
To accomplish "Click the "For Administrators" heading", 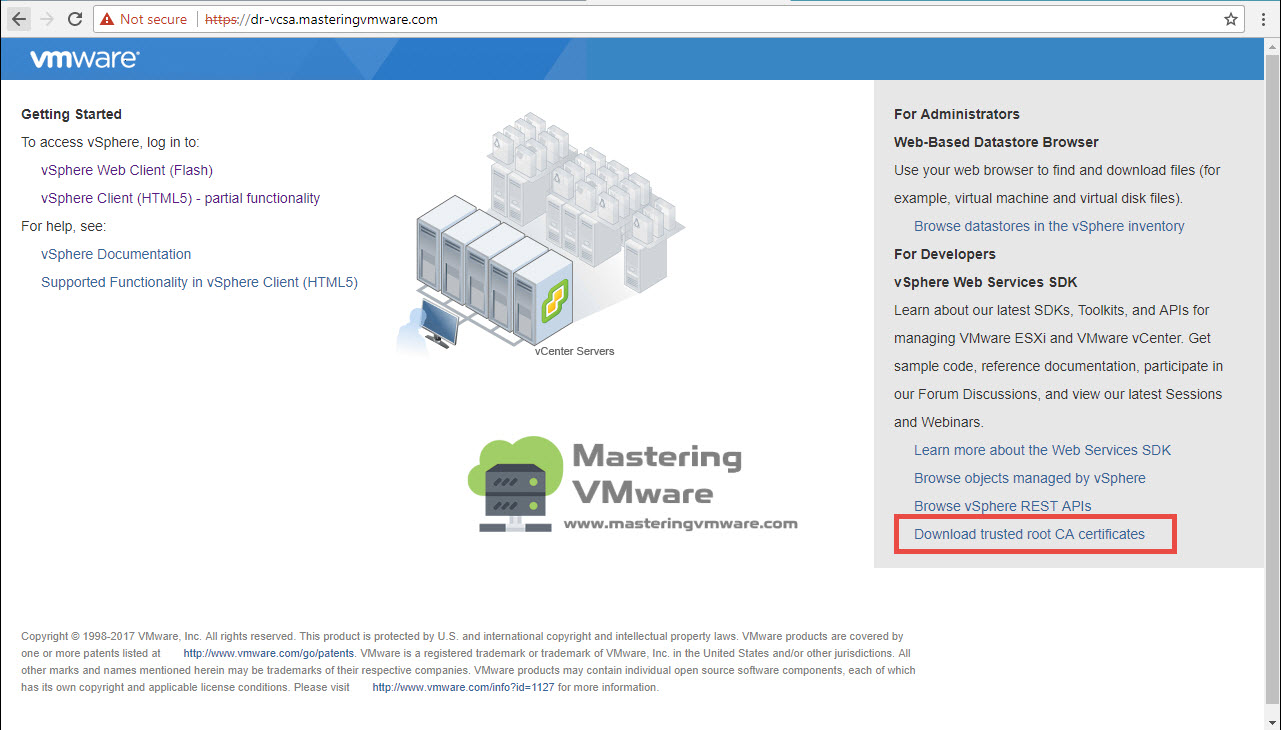I will (957, 114).
